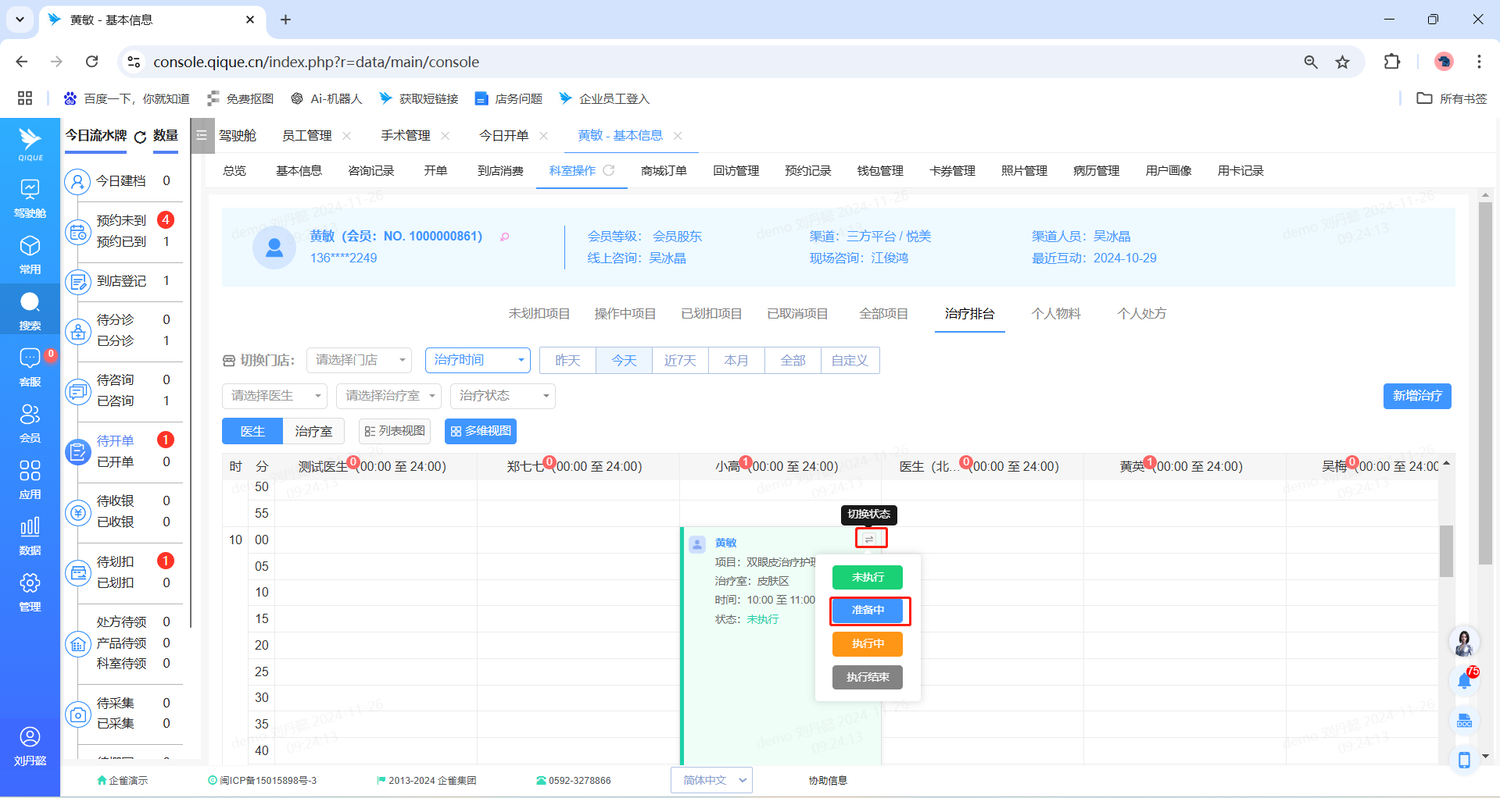
Task: Select the 近7天 date range option
Action: tap(680, 360)
